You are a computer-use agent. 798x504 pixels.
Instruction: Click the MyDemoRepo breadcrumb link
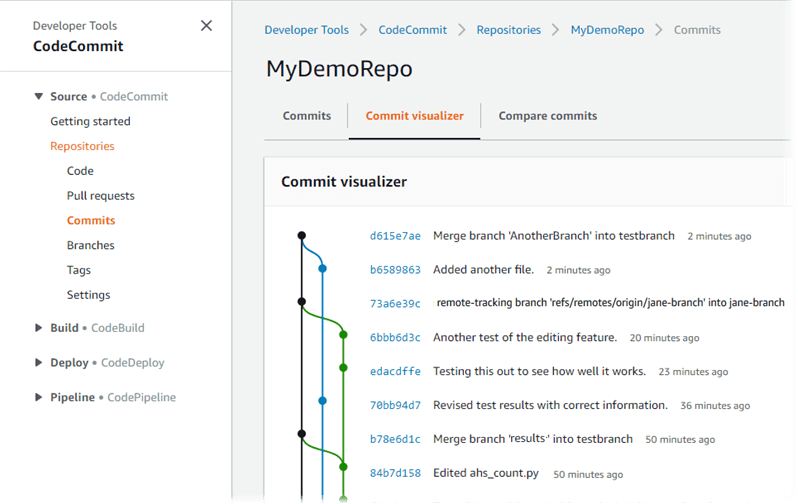point(607,30)
